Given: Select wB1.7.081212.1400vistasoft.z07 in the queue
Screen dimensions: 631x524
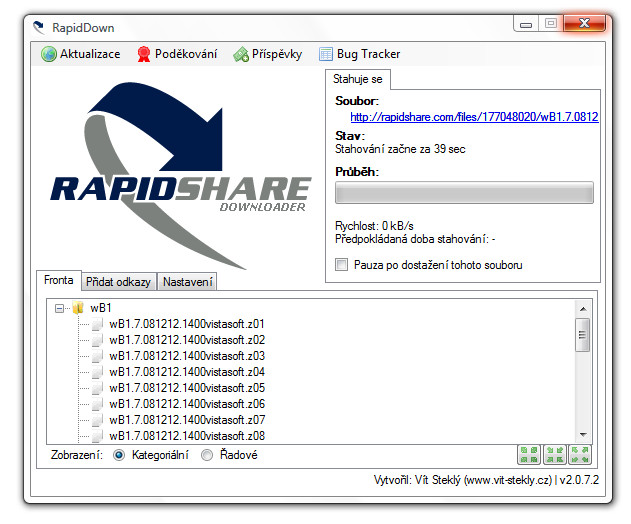Looking at the screenshot, I should coord(187,420).
